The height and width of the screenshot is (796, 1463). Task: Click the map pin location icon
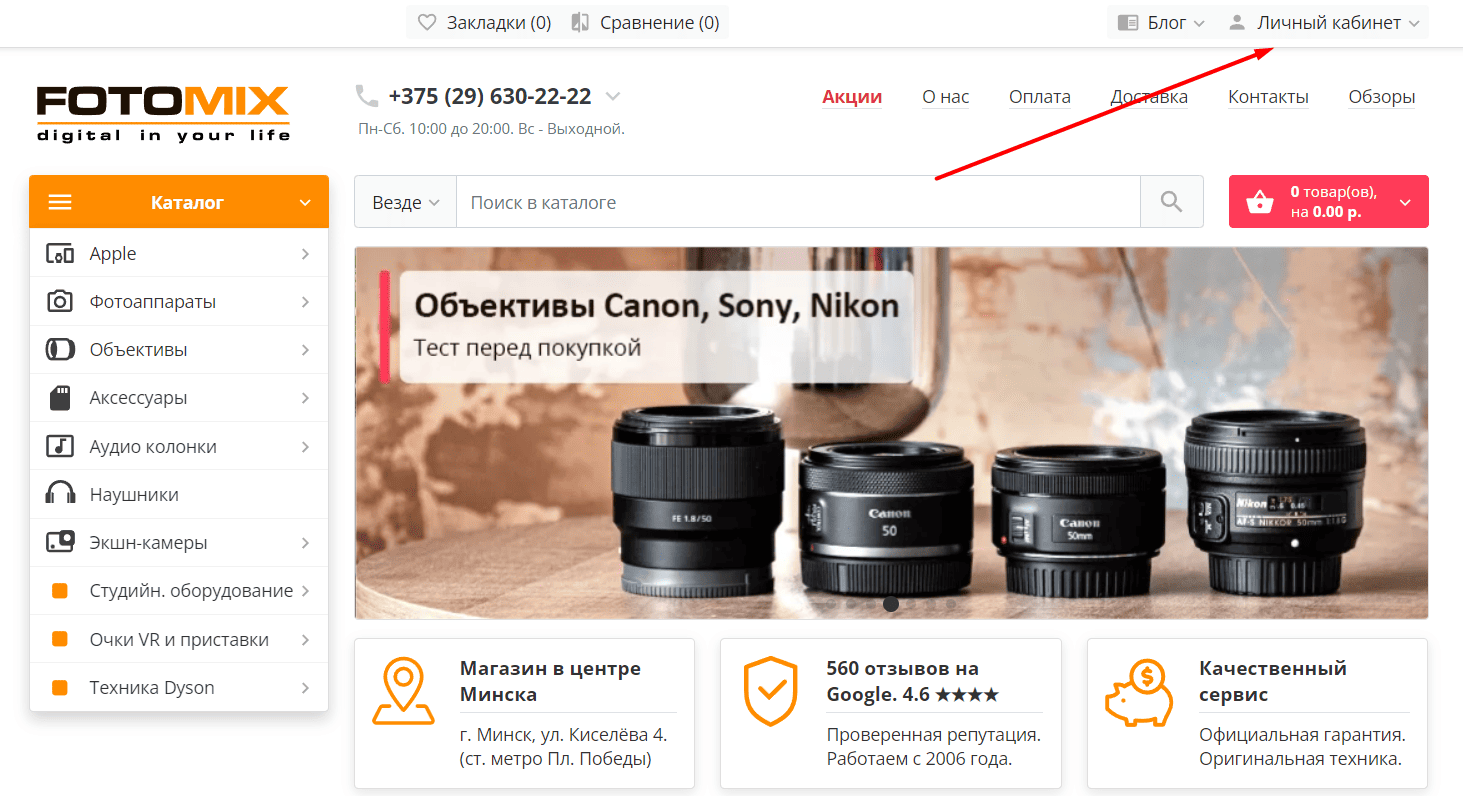click(403, 691)
